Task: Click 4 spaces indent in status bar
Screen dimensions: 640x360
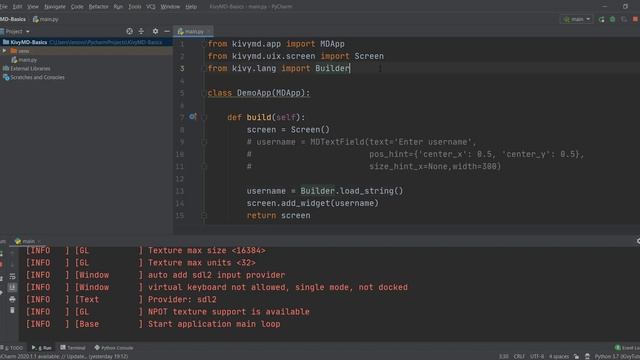Action: point(558,356)
